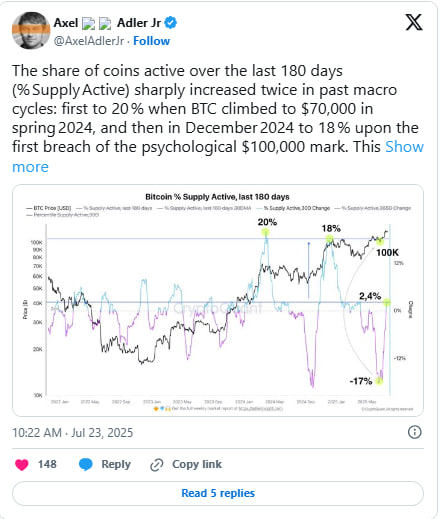Click the blue reply bubble icon
This screenshot has height=519, width=440.
(85, 464)
